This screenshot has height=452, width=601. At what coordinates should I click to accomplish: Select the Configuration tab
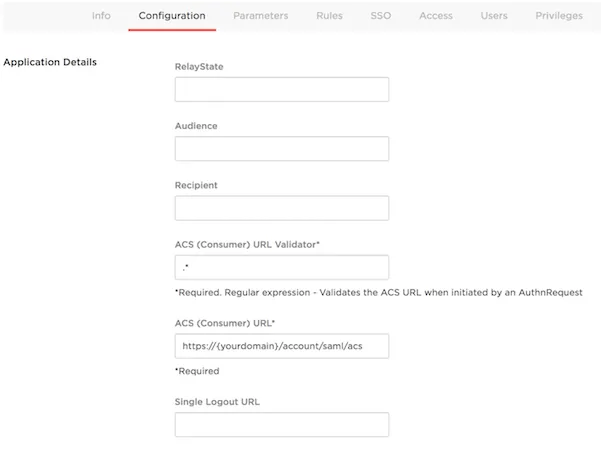[172, 16]
